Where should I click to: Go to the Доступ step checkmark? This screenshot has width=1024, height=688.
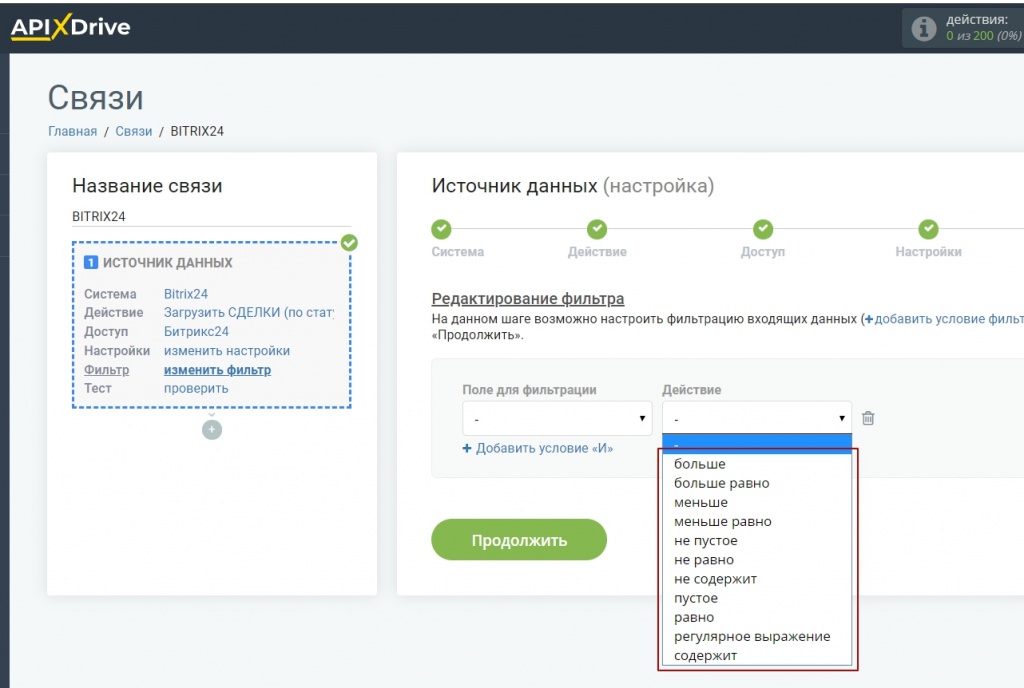pyautogui.click(x=763, y=229)
